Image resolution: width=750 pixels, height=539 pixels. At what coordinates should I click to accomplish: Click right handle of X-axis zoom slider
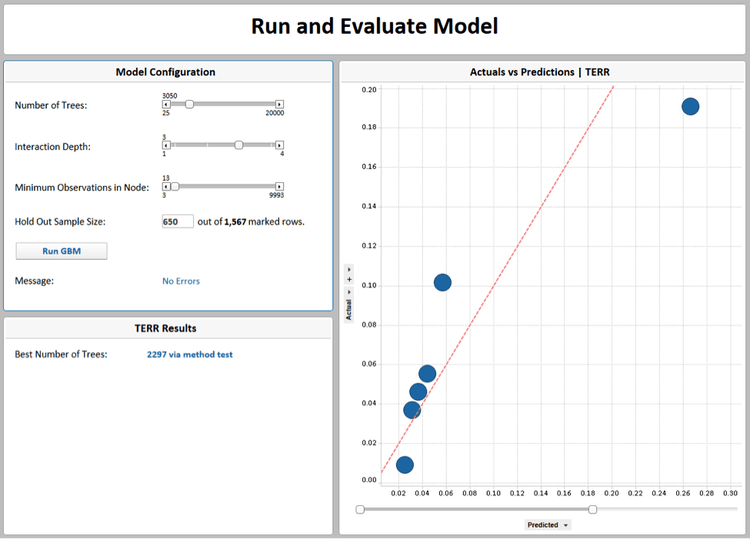pyautogui.click(x=592, y=509)
